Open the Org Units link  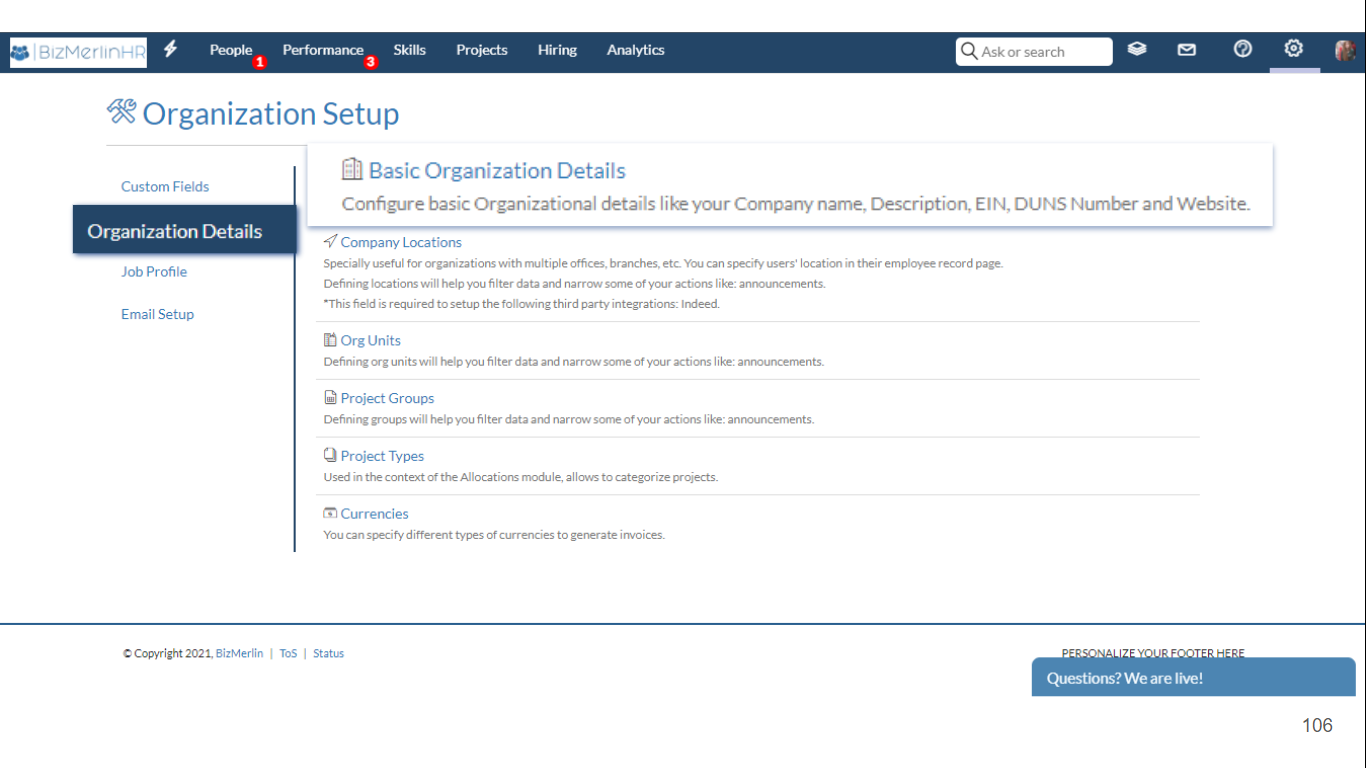[371, 339]
